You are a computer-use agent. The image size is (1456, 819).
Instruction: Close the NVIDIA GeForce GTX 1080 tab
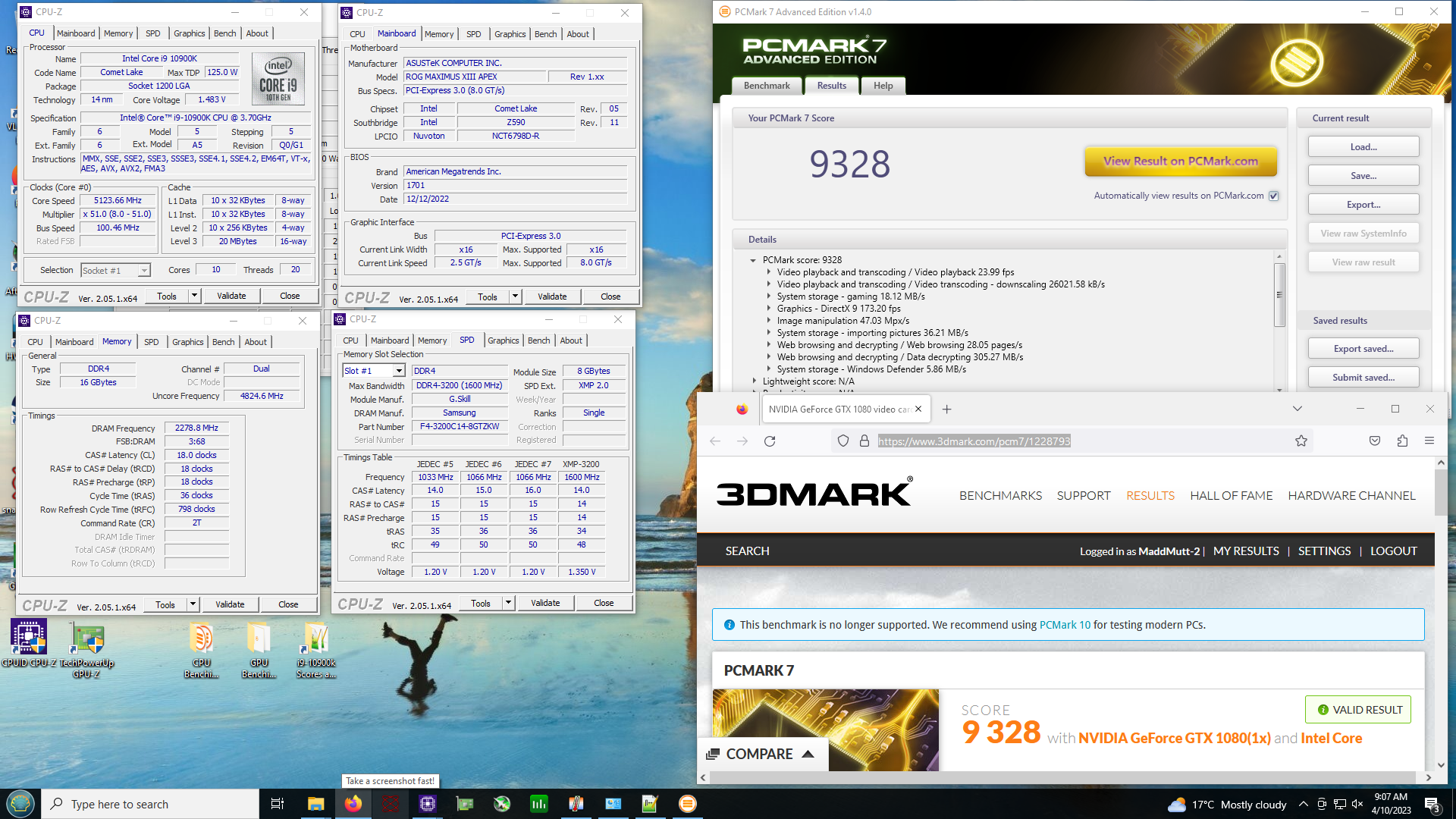coord(918,409)
